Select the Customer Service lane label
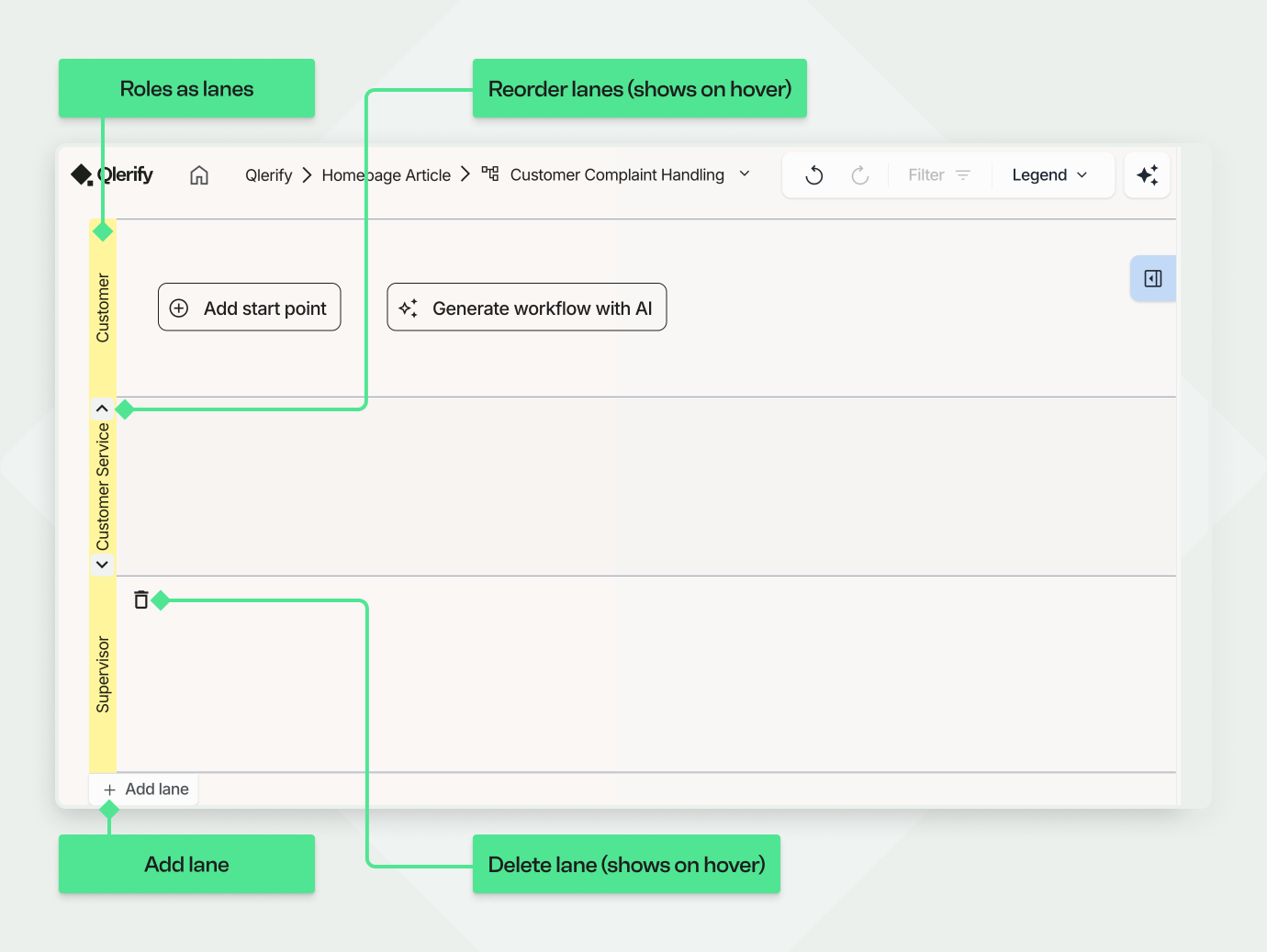1267x952 pixels. point(103,487)
